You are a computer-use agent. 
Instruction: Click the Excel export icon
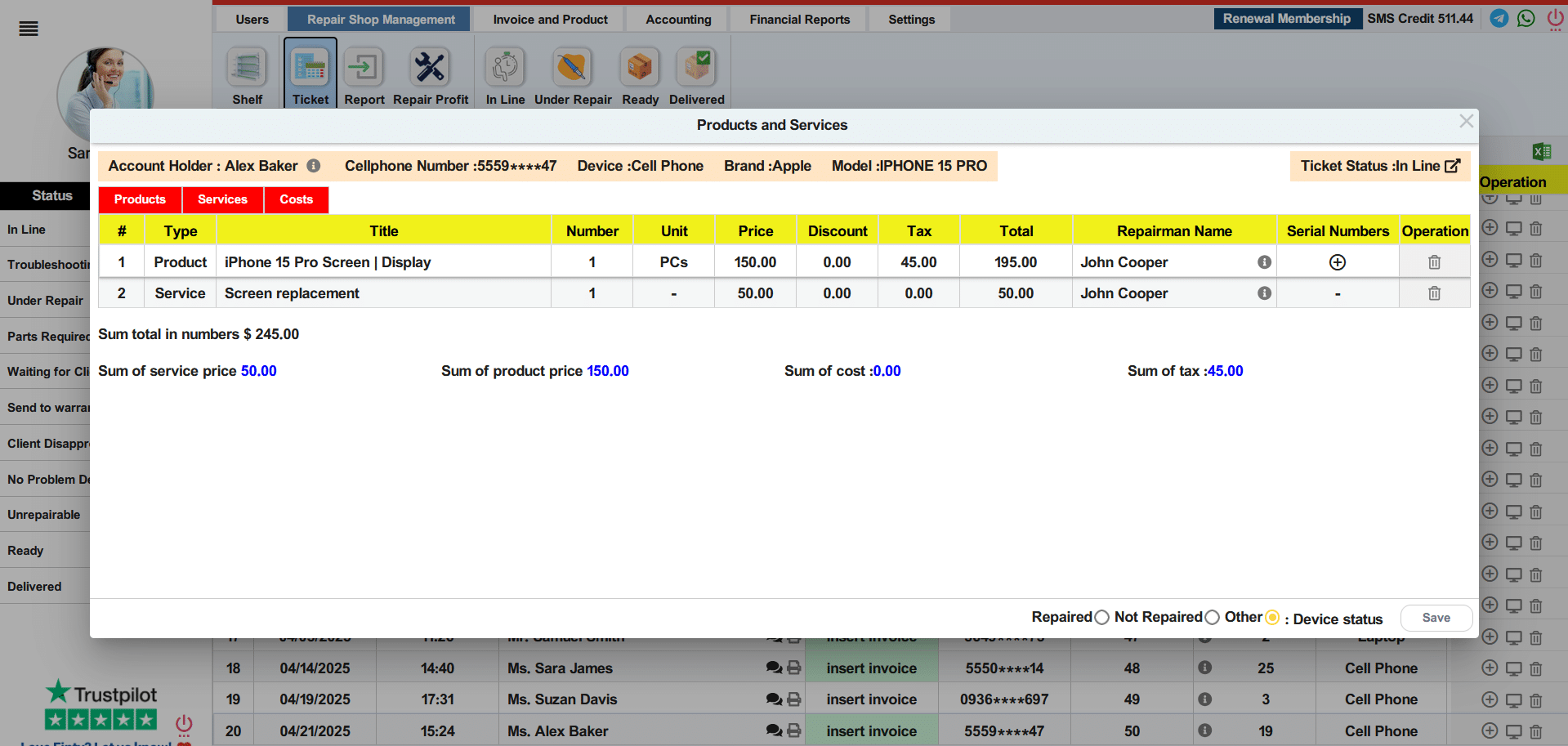[1542, 151]
